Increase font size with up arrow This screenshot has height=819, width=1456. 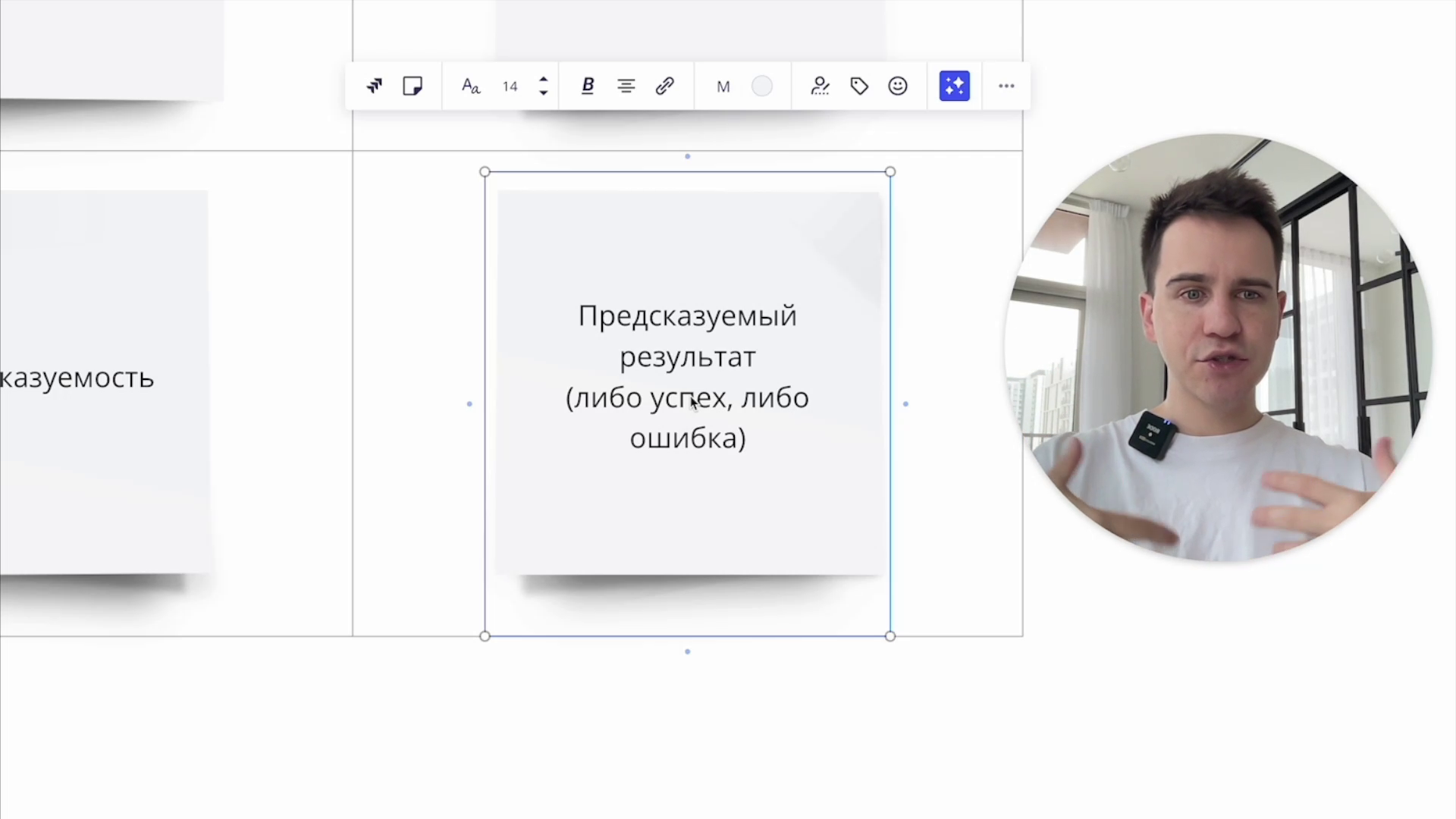[x=543, y=78]
